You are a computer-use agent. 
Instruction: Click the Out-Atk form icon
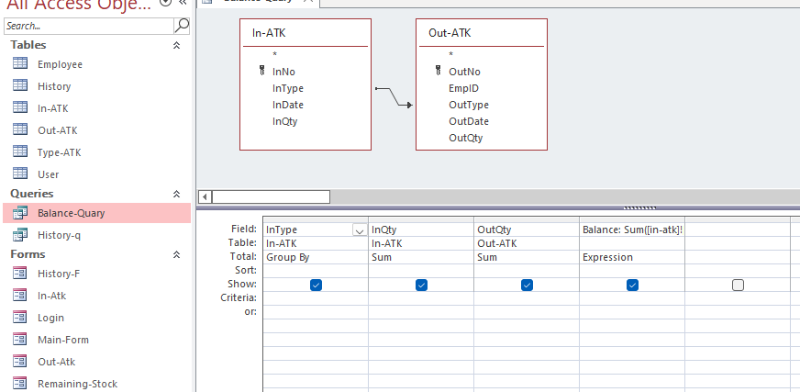click(20, 361)
